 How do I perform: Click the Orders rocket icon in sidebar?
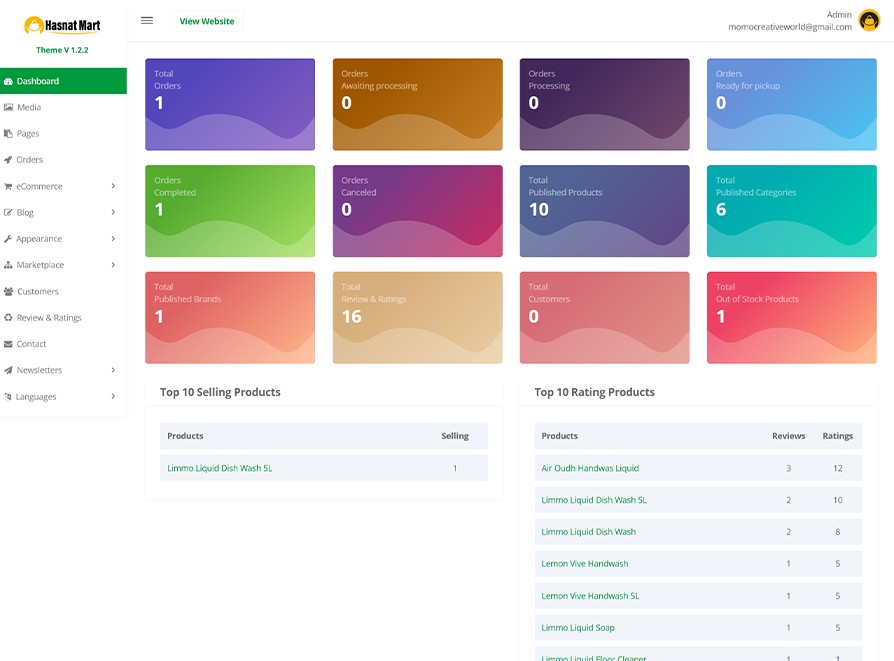tap(9, 160)
